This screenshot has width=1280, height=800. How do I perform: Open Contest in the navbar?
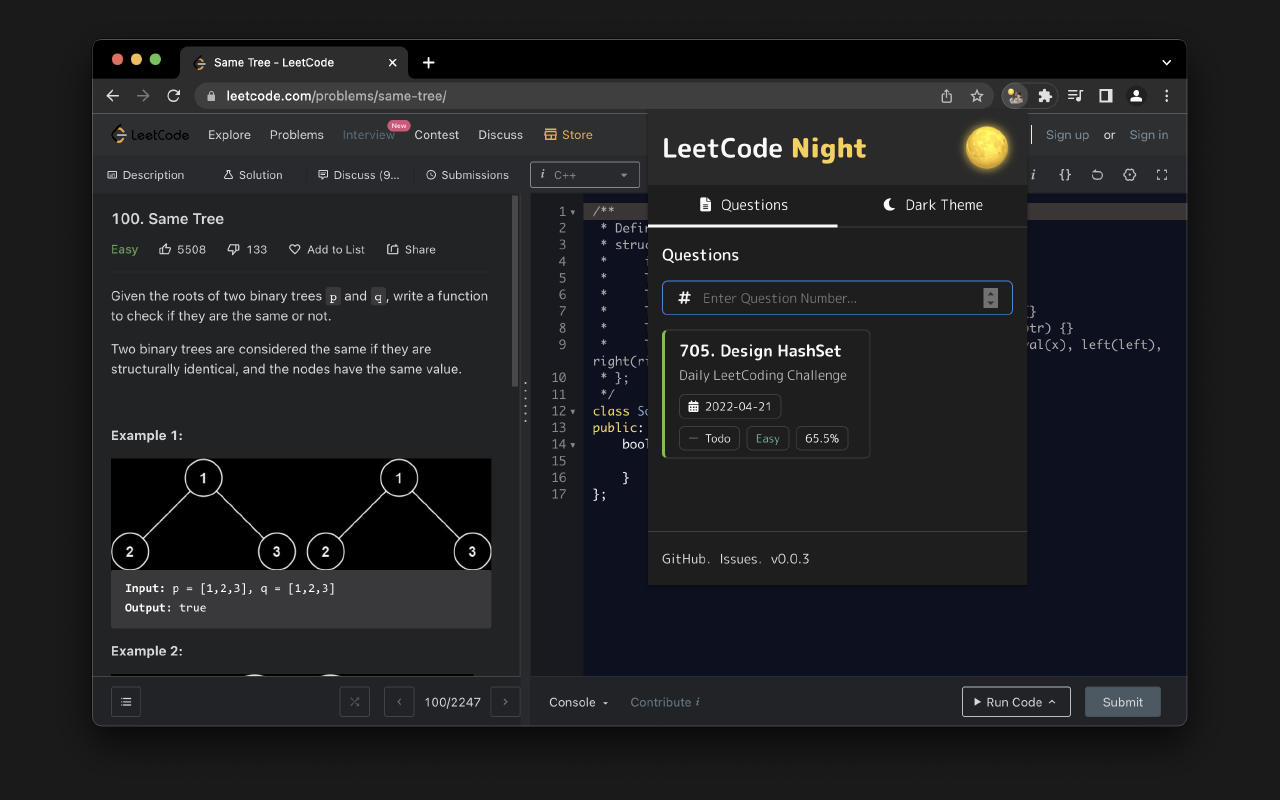pyautogui.click(x=437, y=135)
